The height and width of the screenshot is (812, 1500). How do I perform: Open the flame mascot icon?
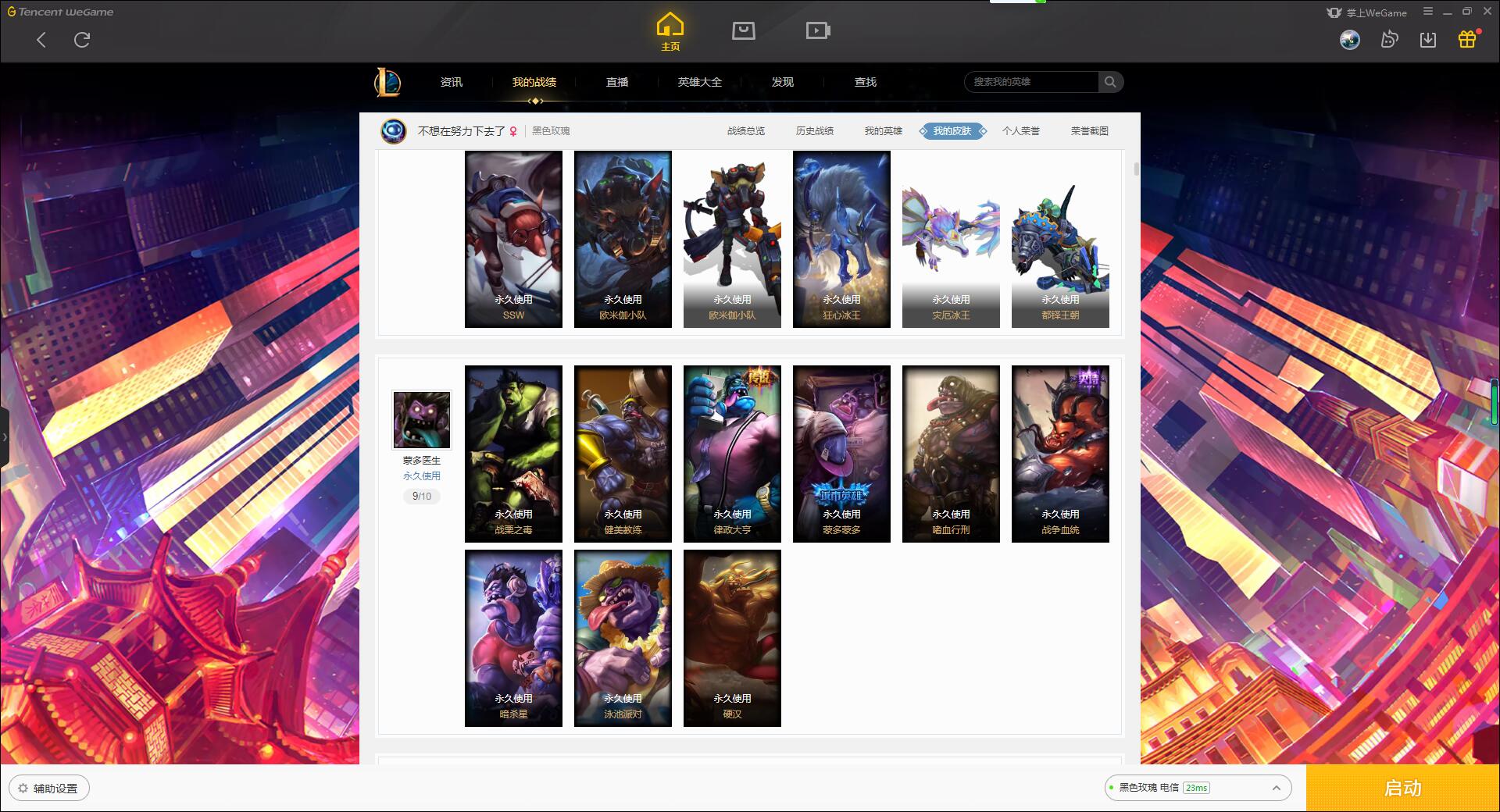[1389, 40]
